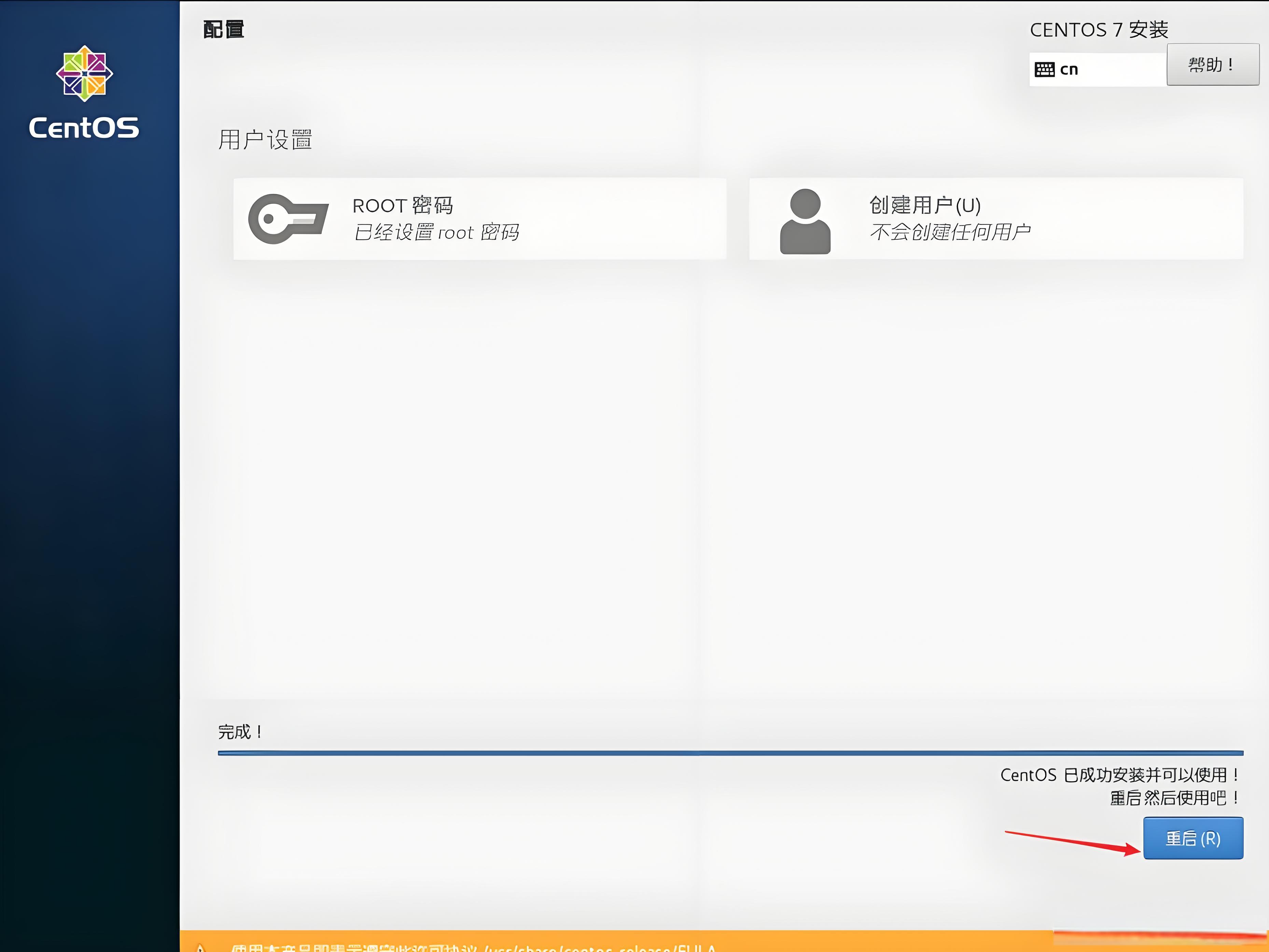Click the 配置 page heading
Screen dimensions: 1269x952
click(224, 30)
